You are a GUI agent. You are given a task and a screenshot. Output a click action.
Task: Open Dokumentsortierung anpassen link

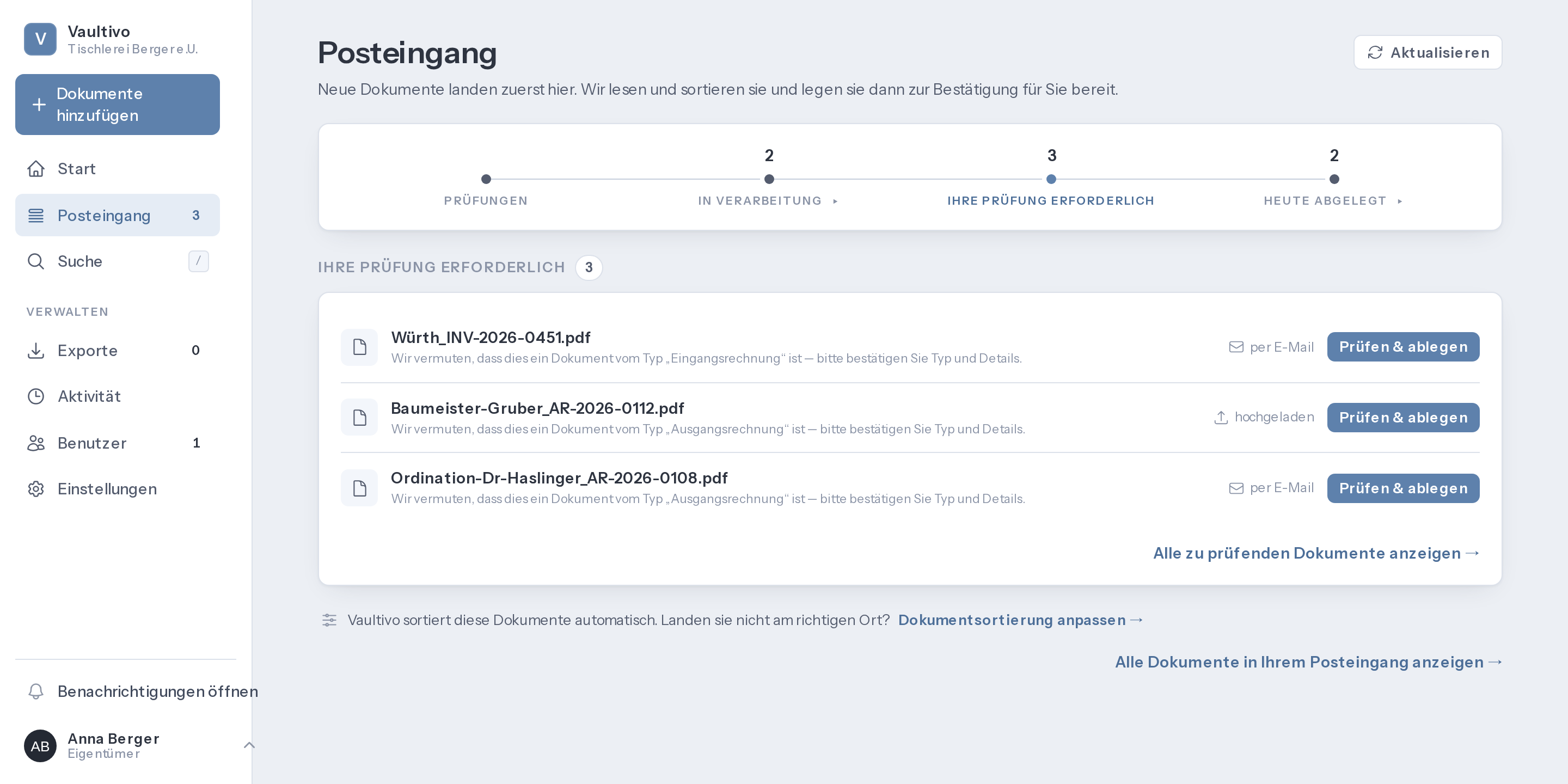point(1021,620)
